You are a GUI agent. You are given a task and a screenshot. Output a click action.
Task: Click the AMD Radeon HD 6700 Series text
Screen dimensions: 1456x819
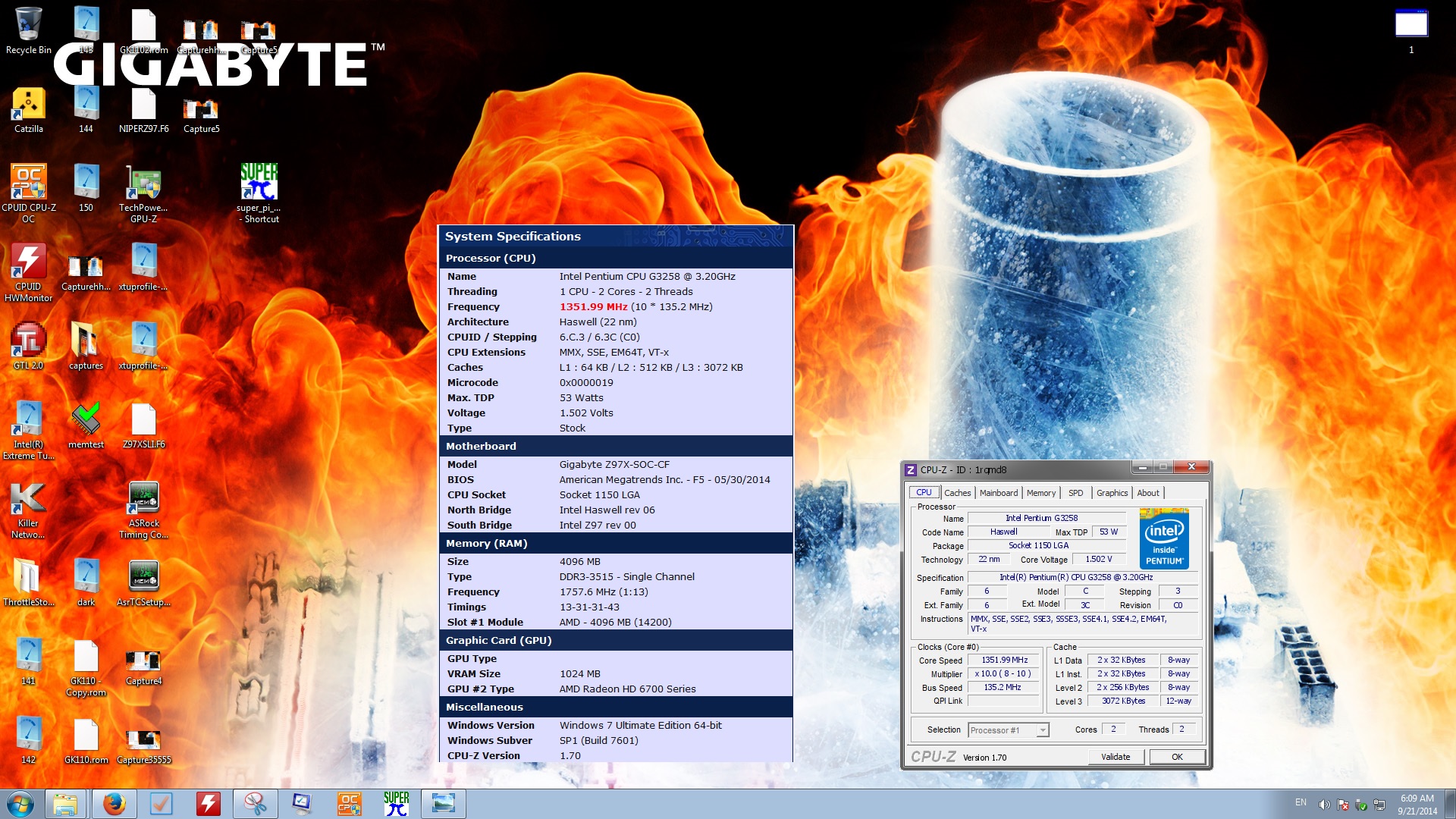(x=627, y=689)
